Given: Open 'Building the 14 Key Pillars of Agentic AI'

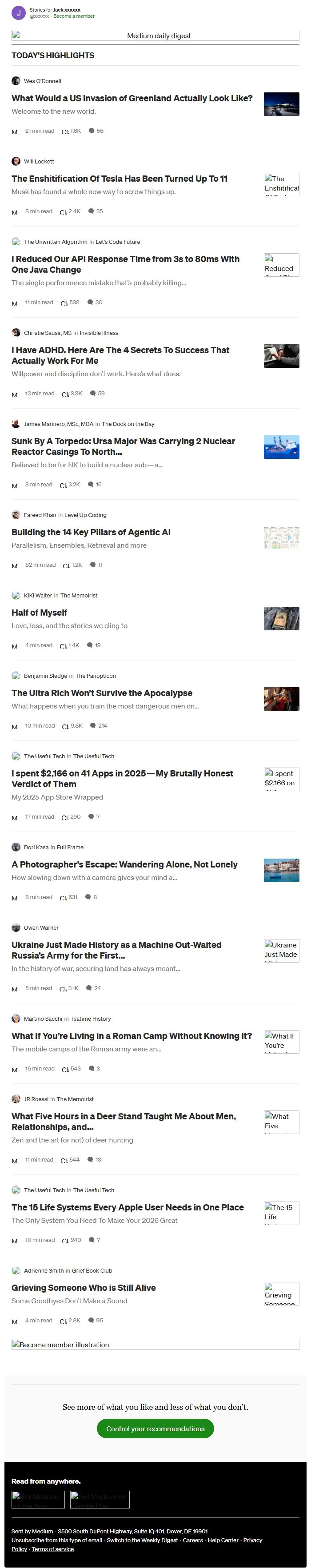Looking at the screenshot, I should point(91,532).
